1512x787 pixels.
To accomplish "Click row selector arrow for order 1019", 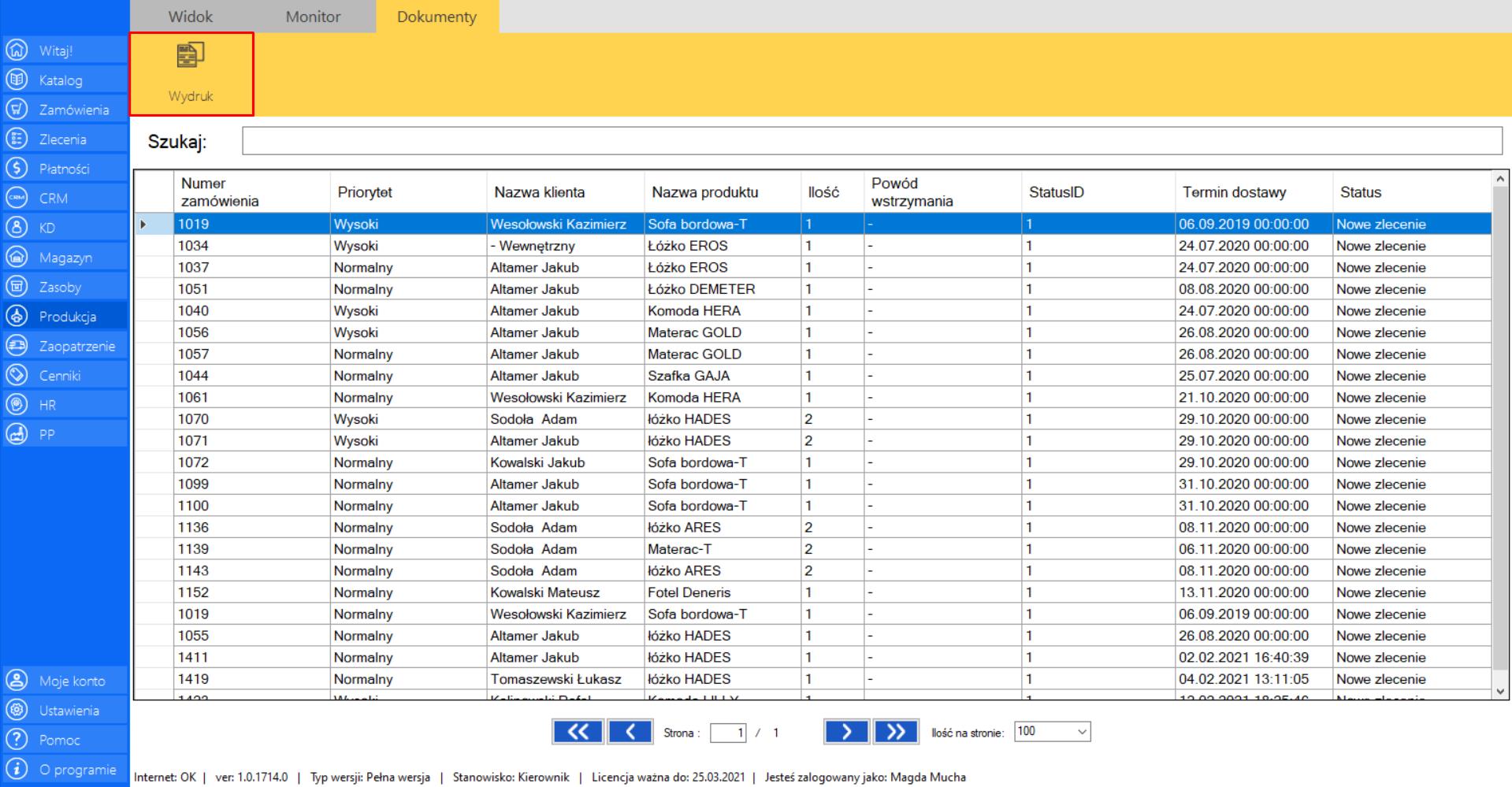I will tap(153, 224).
